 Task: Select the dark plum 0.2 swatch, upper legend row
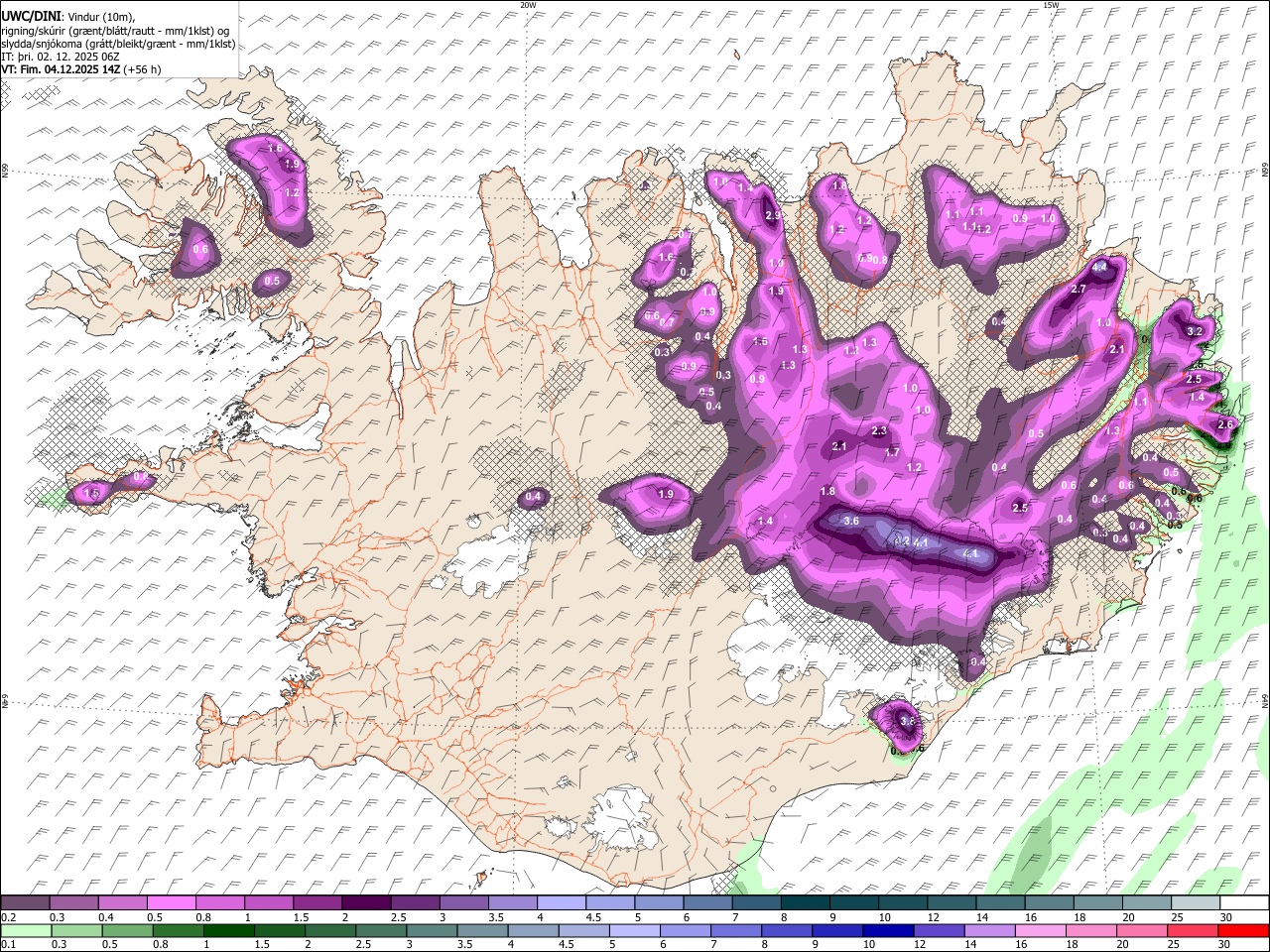coord(25,903)
